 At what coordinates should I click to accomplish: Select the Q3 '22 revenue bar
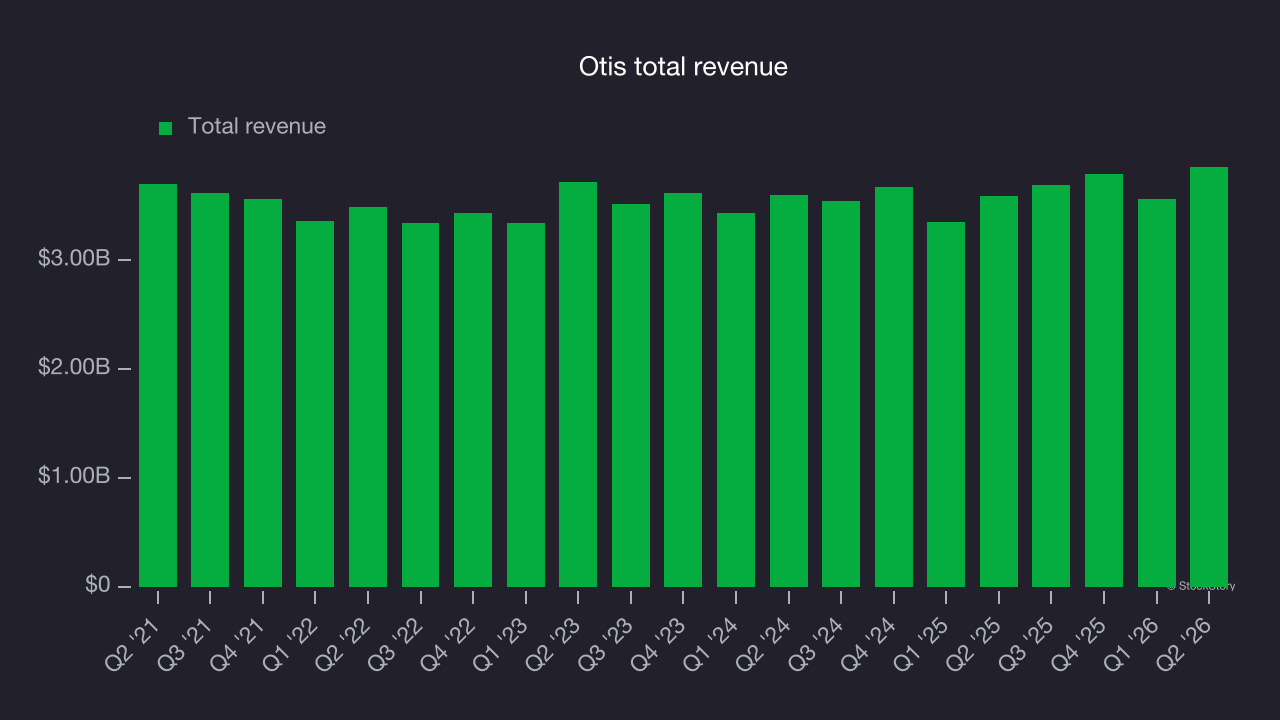[x=421, y=405]
